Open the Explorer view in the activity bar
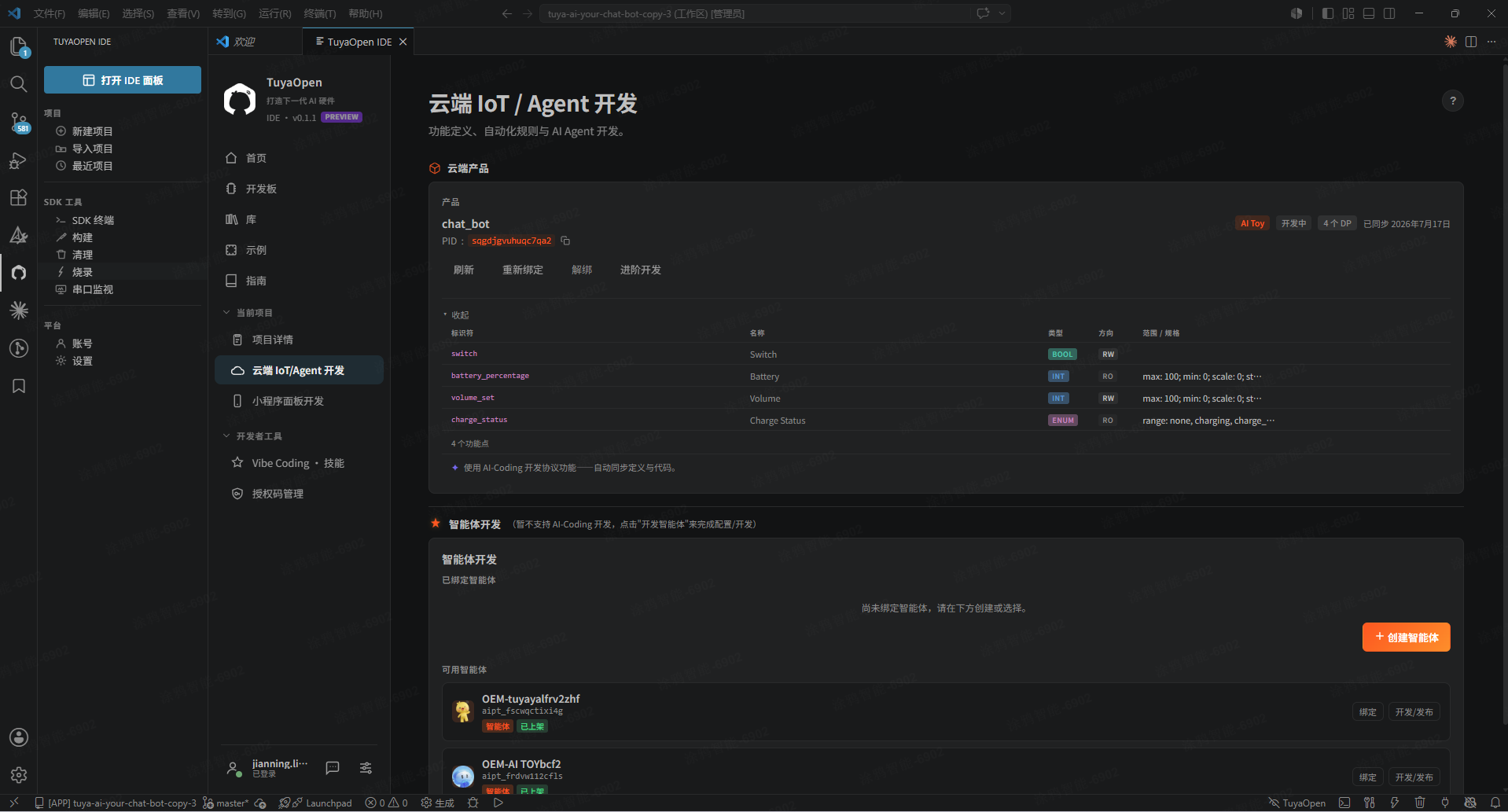This screenshot has height=812, width=1508. (x=19, y=47)
